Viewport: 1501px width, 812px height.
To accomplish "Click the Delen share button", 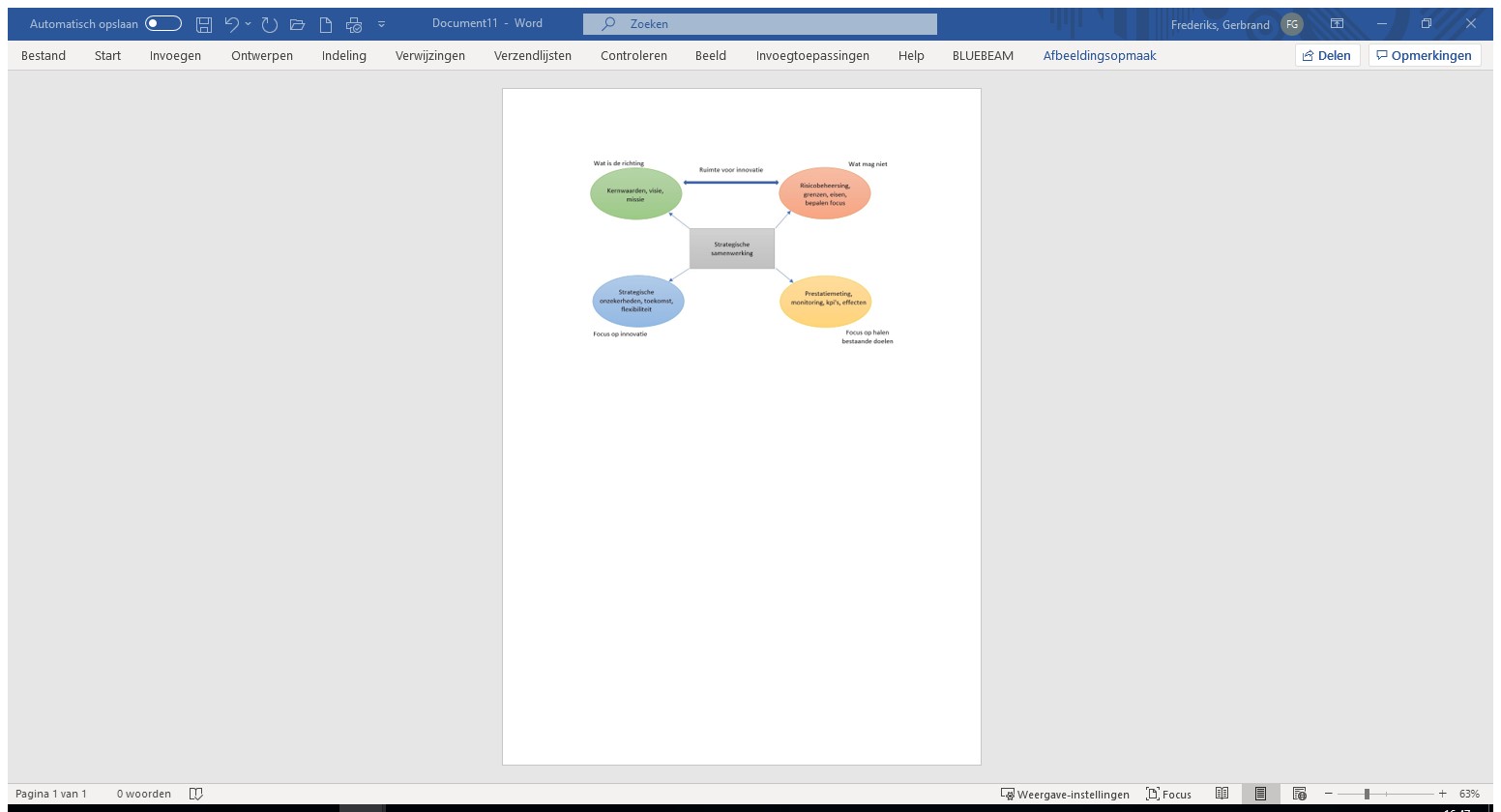I will click(x=1327, y=56).
